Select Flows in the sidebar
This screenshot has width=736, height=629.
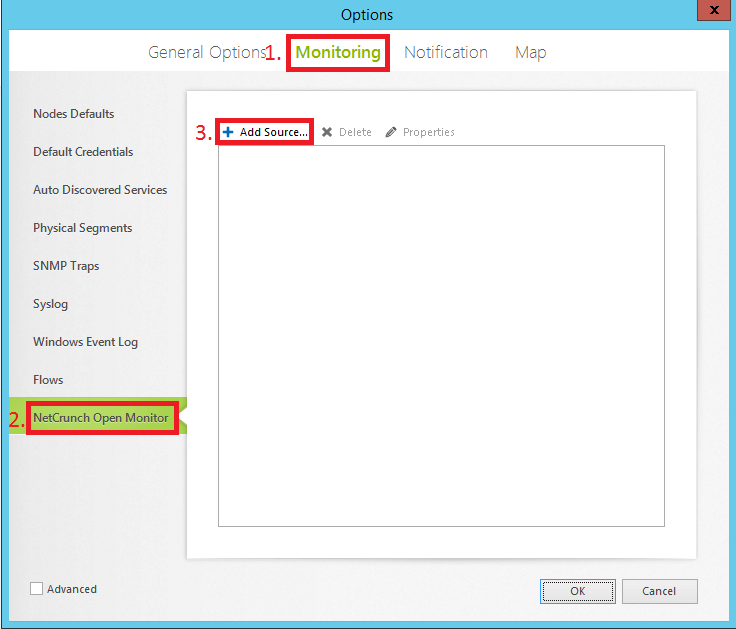48,380
